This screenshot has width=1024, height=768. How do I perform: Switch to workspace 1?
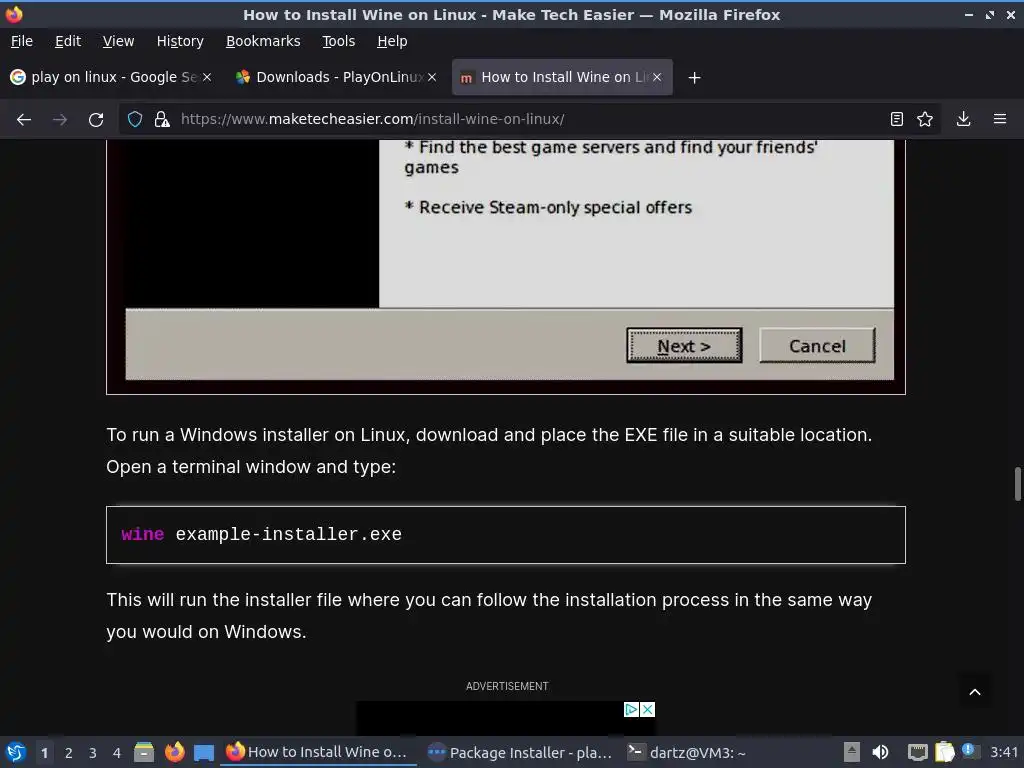coord(44,753)
